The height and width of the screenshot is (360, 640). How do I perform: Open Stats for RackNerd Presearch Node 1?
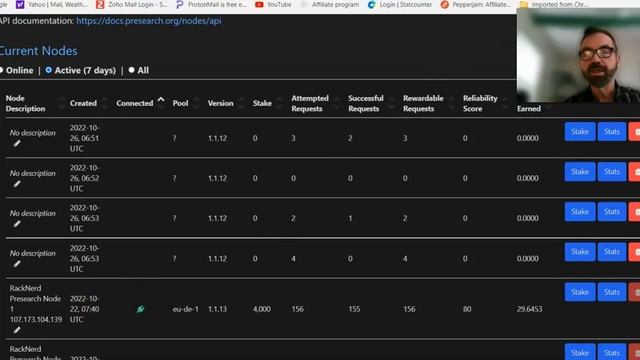[x=611, y=292]
